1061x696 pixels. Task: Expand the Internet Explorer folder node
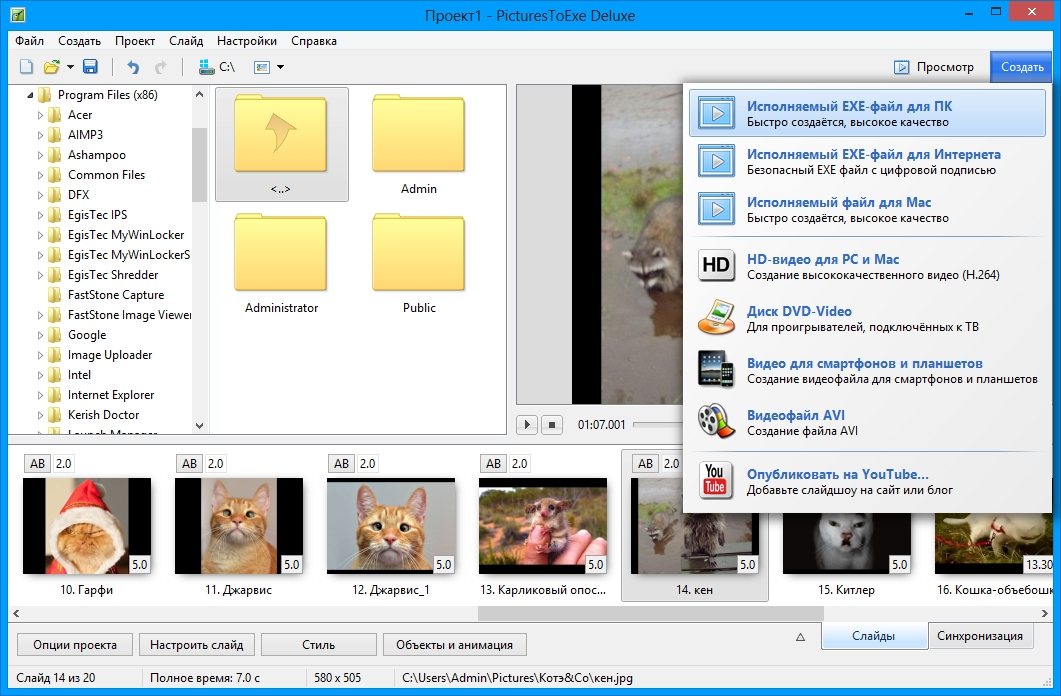(x=40, y=396)
